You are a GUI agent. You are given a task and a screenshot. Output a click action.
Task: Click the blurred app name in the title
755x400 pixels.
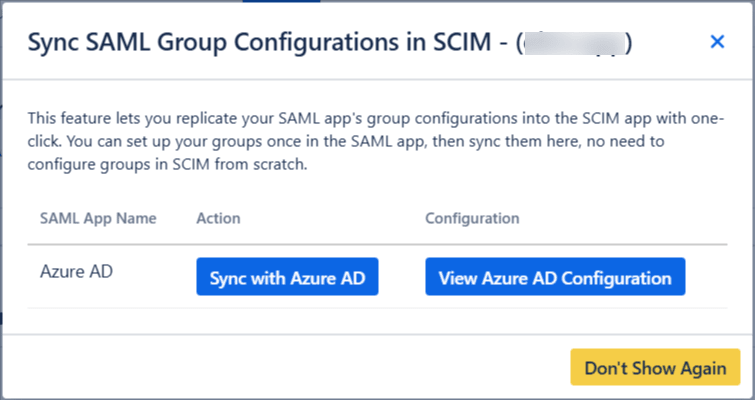pyautogui.click(x=576, y=43)
